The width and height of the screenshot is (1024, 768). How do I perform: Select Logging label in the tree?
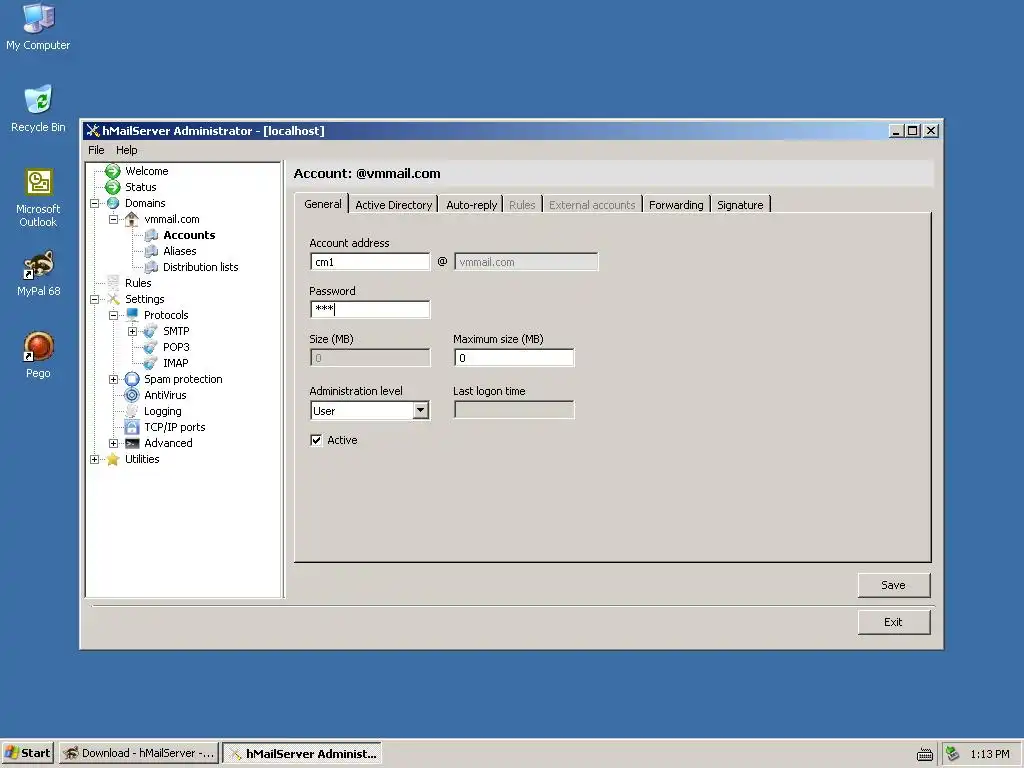coord(163,411)
